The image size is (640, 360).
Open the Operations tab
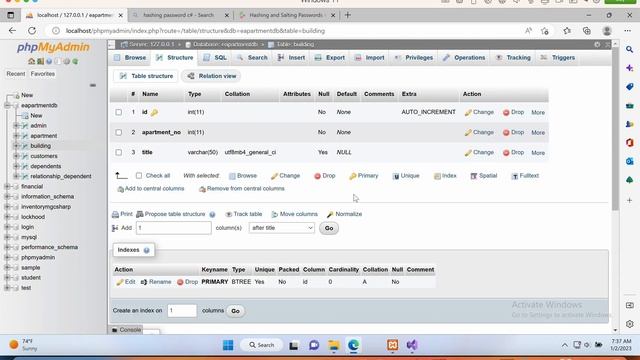[464, 58]
